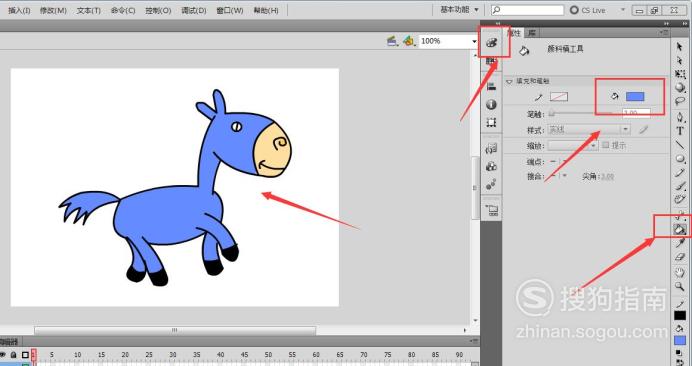Viewport: 692px width, 366px height.
Task: Open the Info panel icon in dock
Action: tap(491, 105)
